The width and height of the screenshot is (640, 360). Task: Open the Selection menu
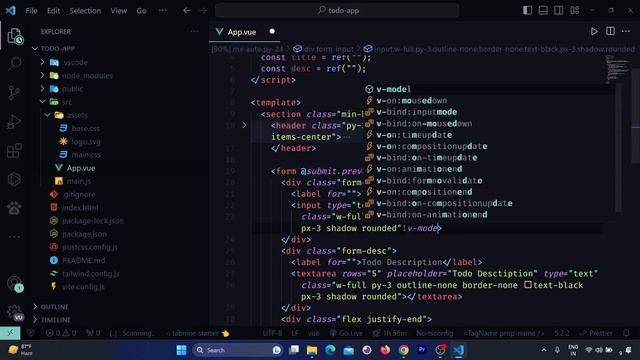85,11
